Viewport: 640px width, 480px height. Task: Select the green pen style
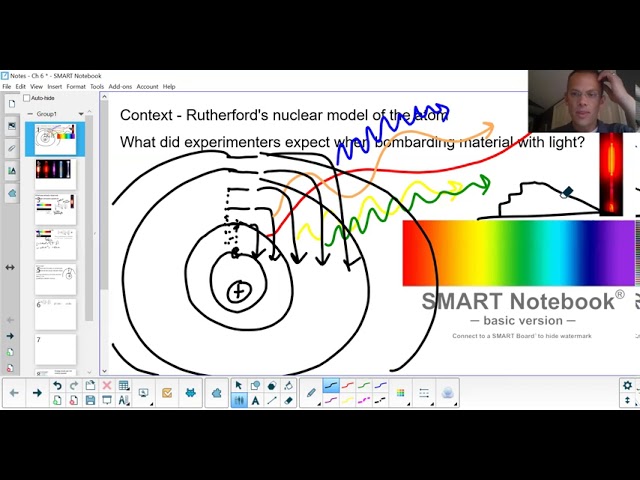tap(364, 385)
